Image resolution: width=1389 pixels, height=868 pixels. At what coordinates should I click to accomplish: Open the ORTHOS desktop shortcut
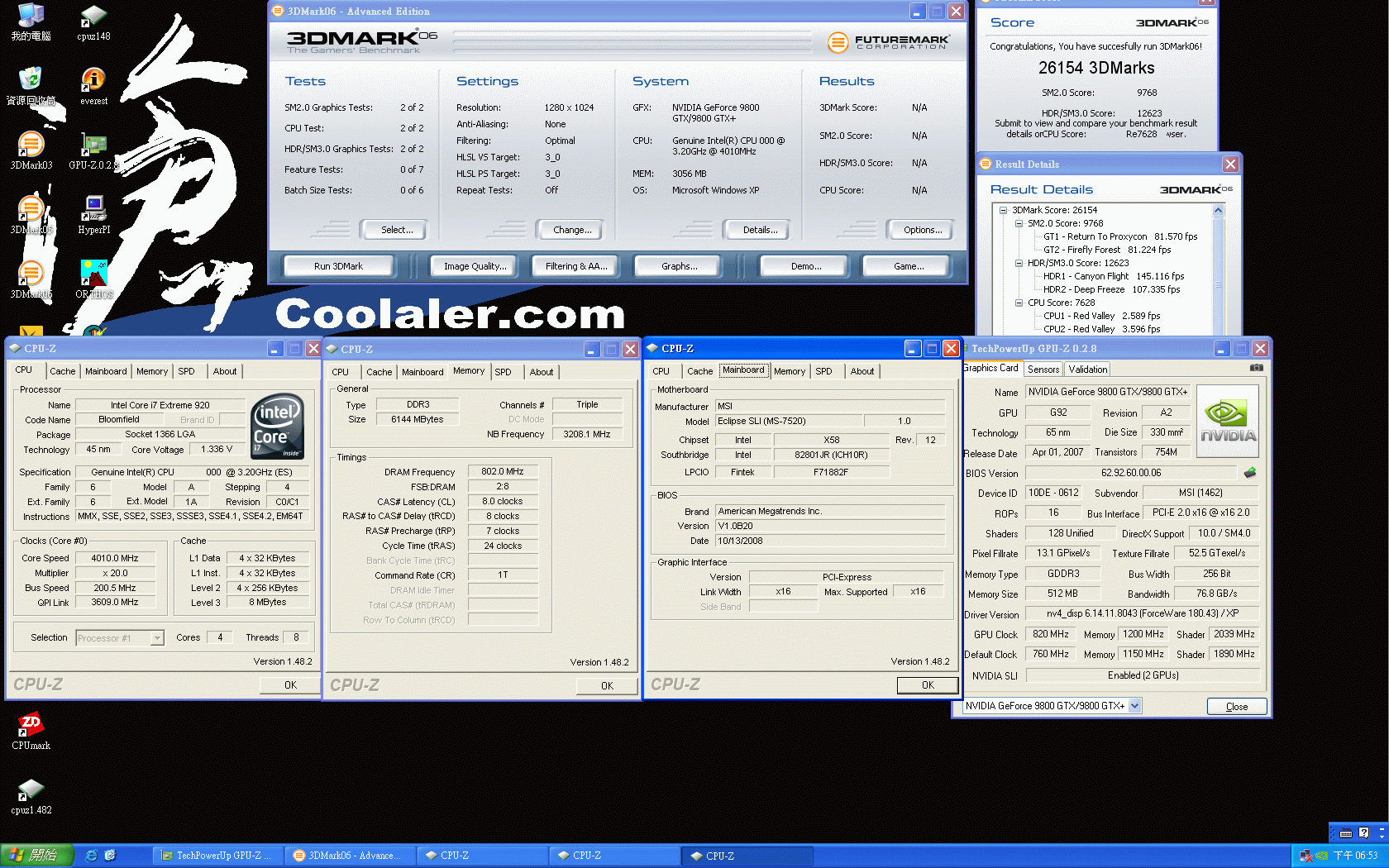pyautogui.click(x=93, y=279)
